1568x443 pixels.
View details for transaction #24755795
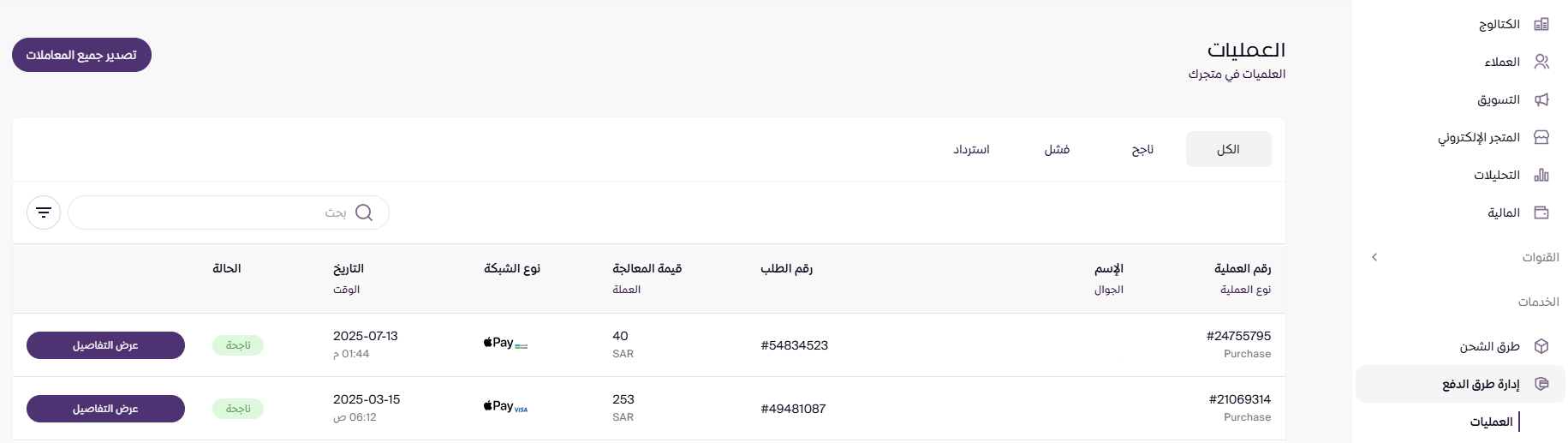pyautogui.click(x=105, y=345)
